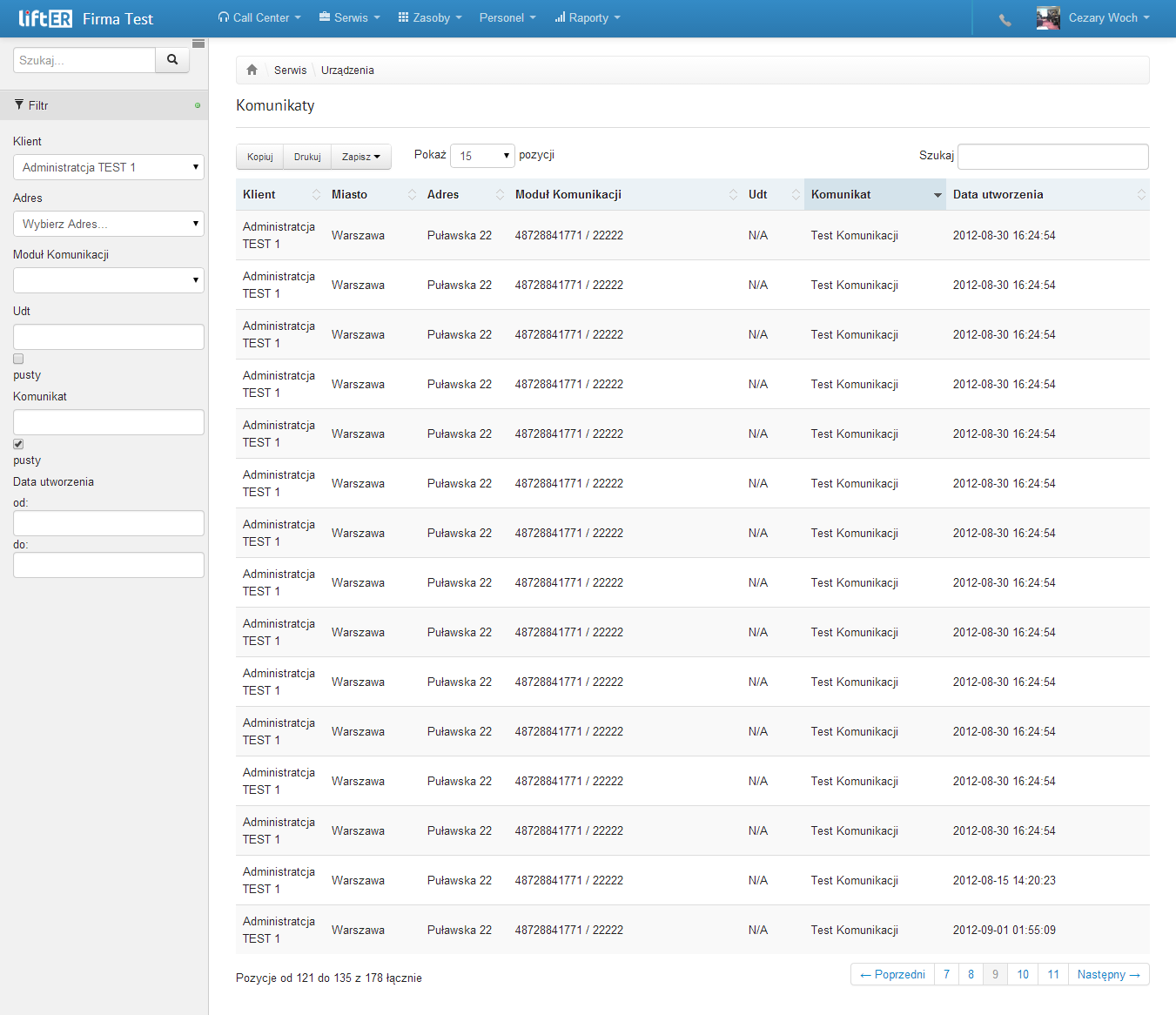Open the Serwis menu
This screenshot has width=1176, height=1015.
(350, 17)
